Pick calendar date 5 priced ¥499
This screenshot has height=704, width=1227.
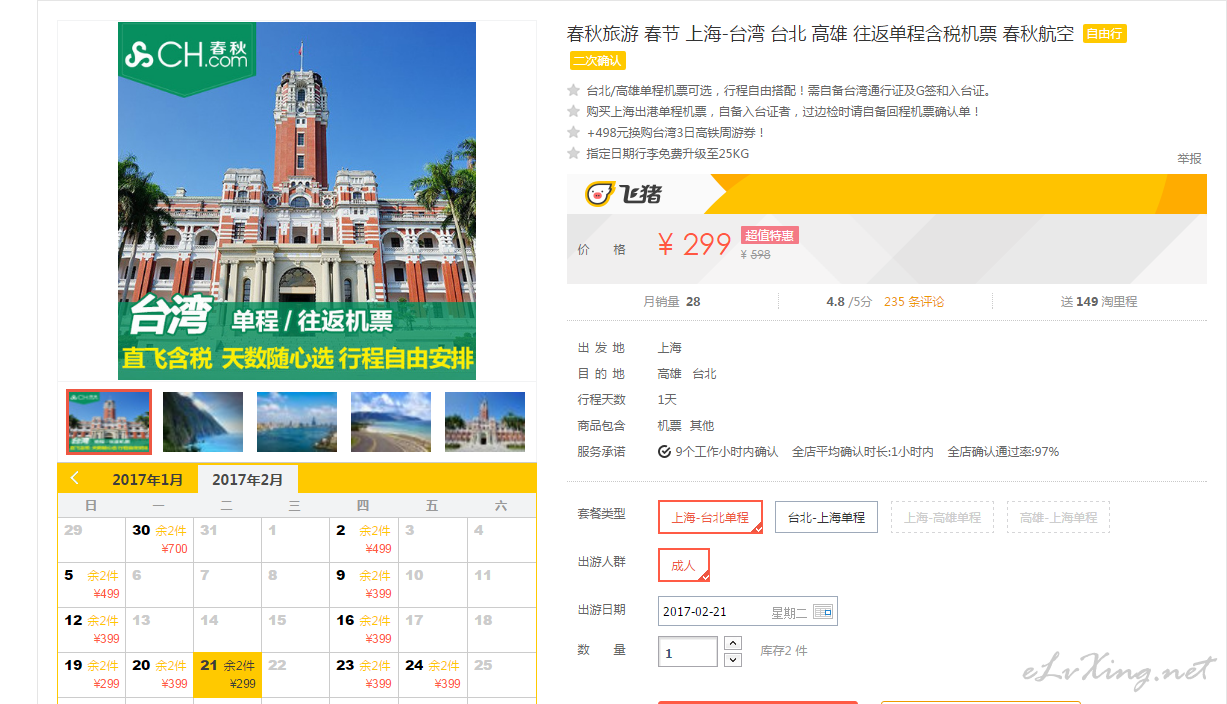tap(91, 584)
